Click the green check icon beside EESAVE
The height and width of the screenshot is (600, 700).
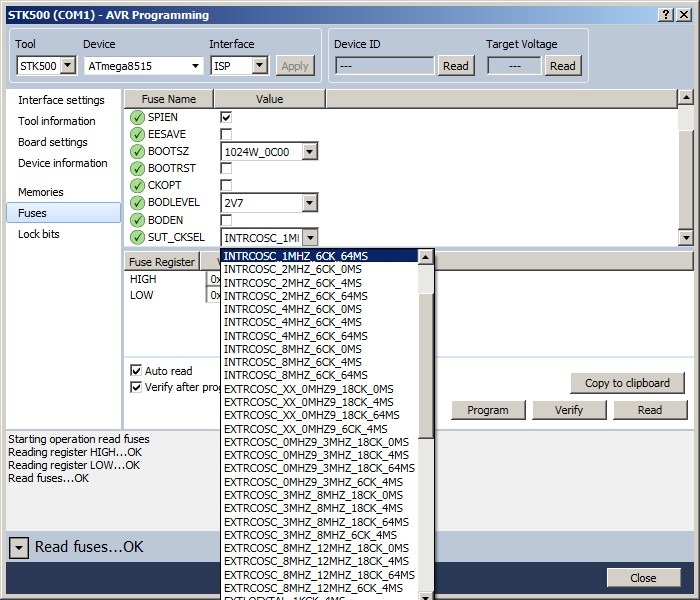(137, 134)
